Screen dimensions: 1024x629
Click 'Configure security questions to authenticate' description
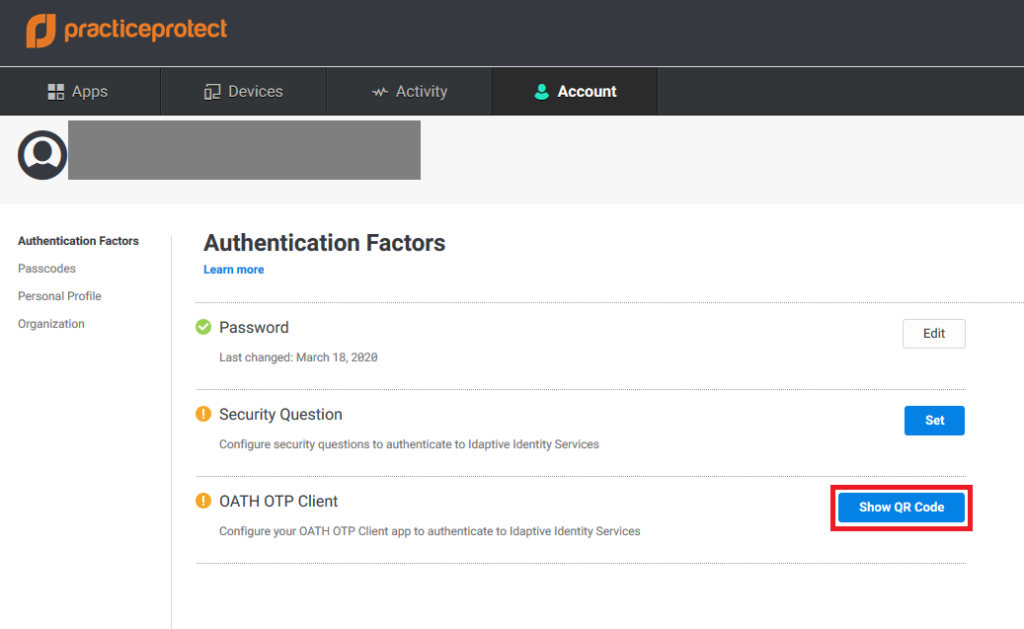(x=409, y=444)
